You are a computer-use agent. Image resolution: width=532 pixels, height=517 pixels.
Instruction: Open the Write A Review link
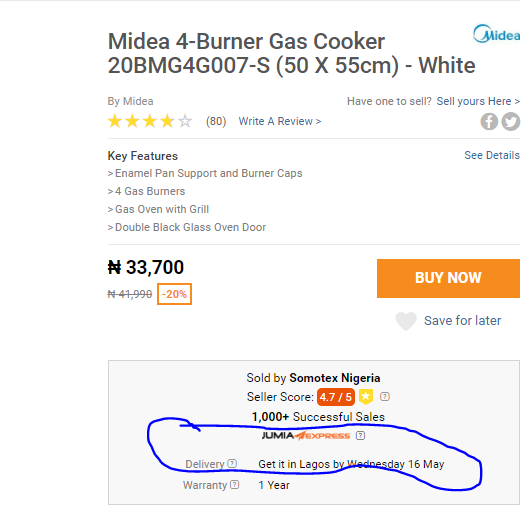point(280,121)
